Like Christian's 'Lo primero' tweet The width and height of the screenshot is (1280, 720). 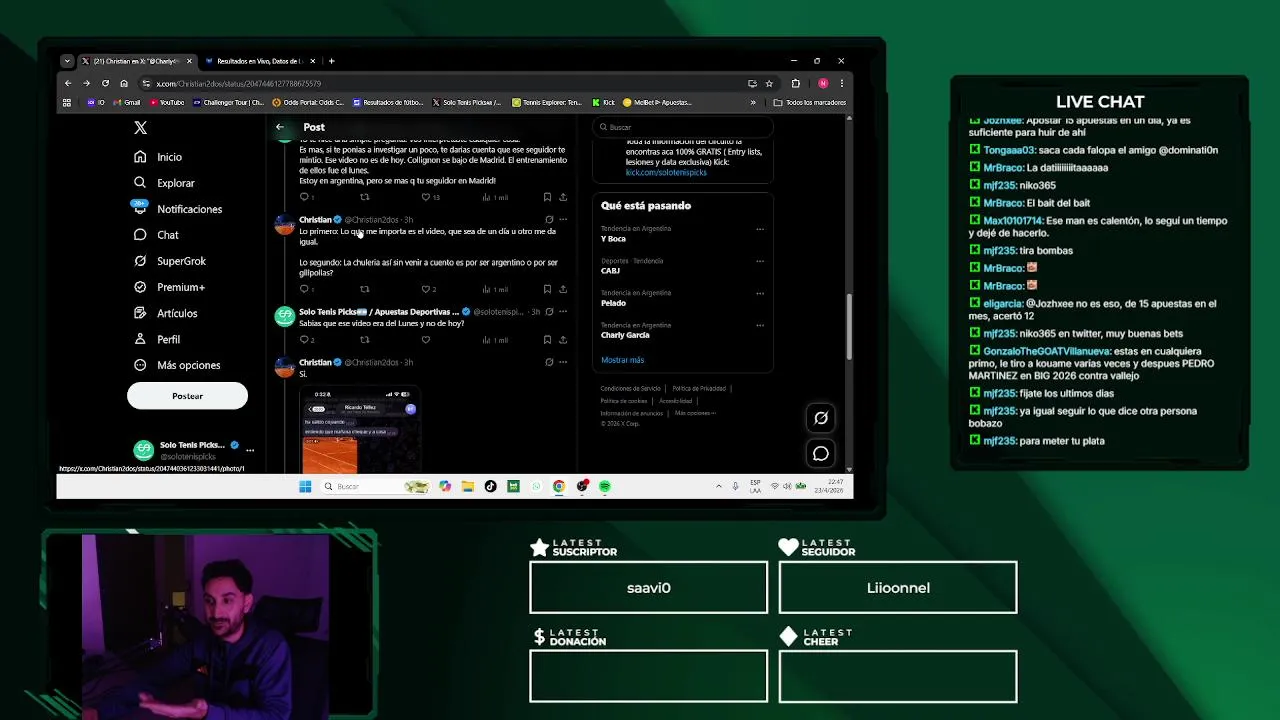tap(425, 289)
